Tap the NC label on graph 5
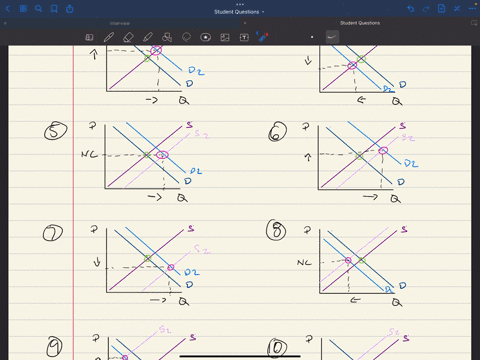The image size is (480, 360). pyautogui.click(x=90, y=154)
